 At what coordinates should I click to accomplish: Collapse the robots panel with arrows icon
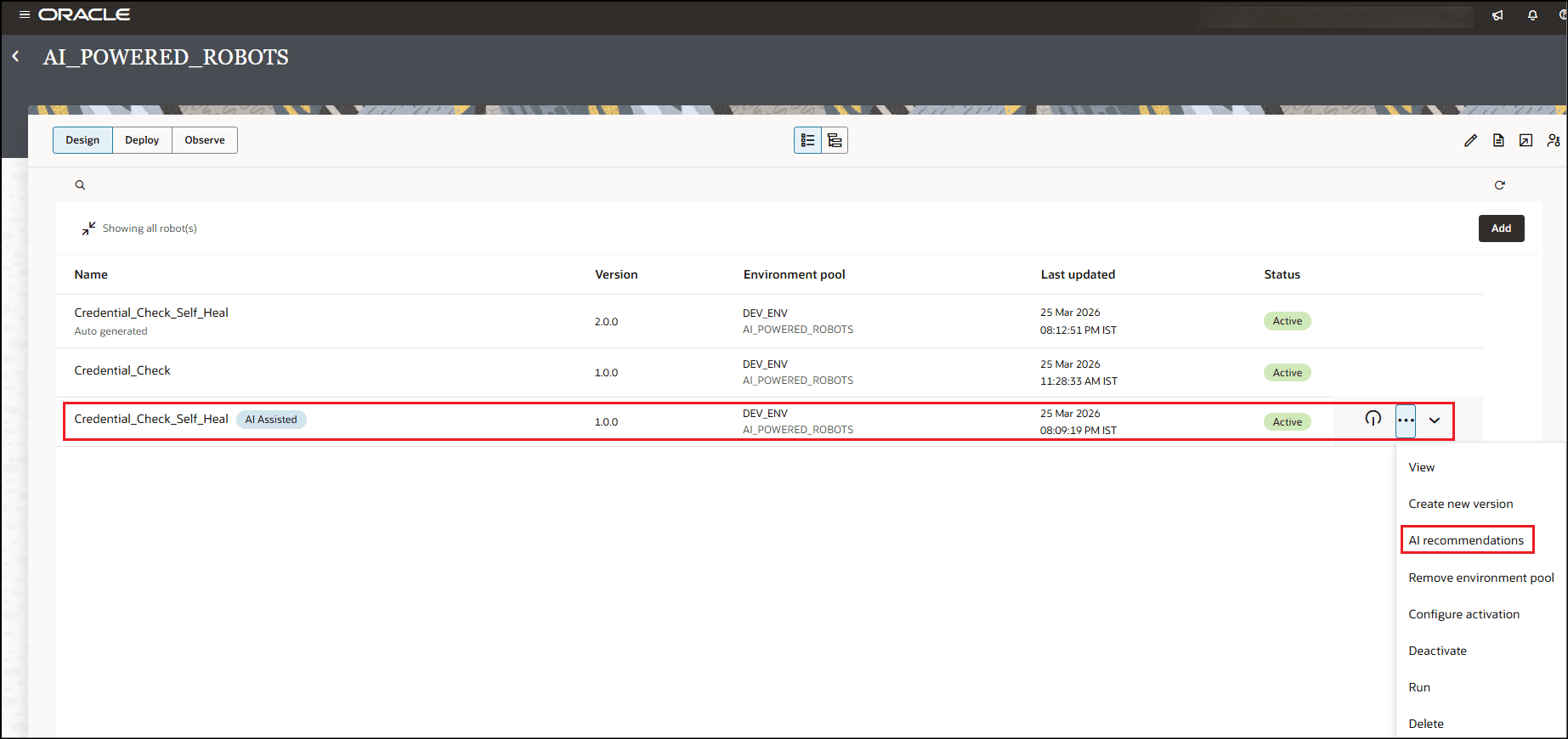click(x=88, y=228)
